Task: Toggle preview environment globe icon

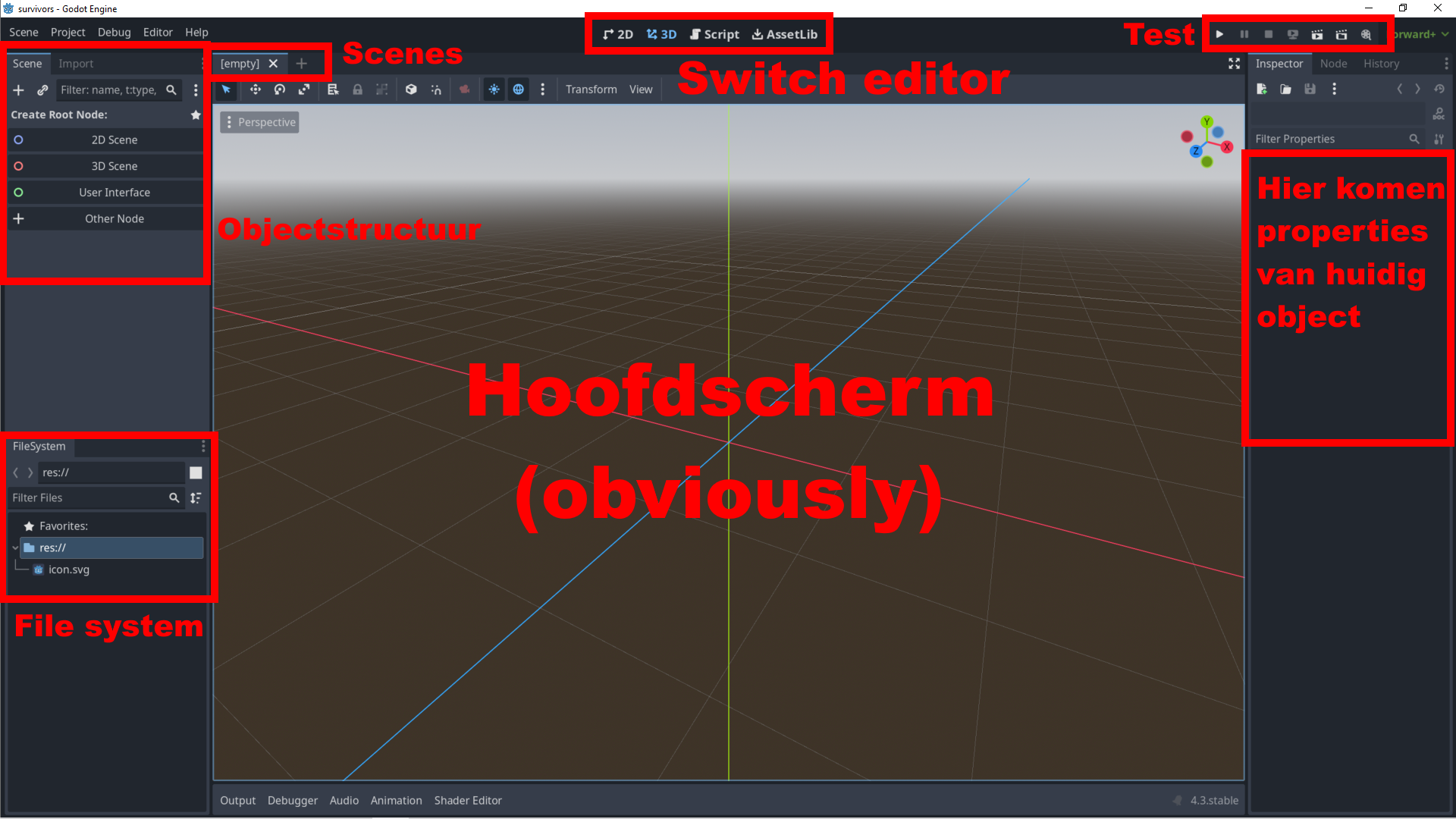Action: 518,89
